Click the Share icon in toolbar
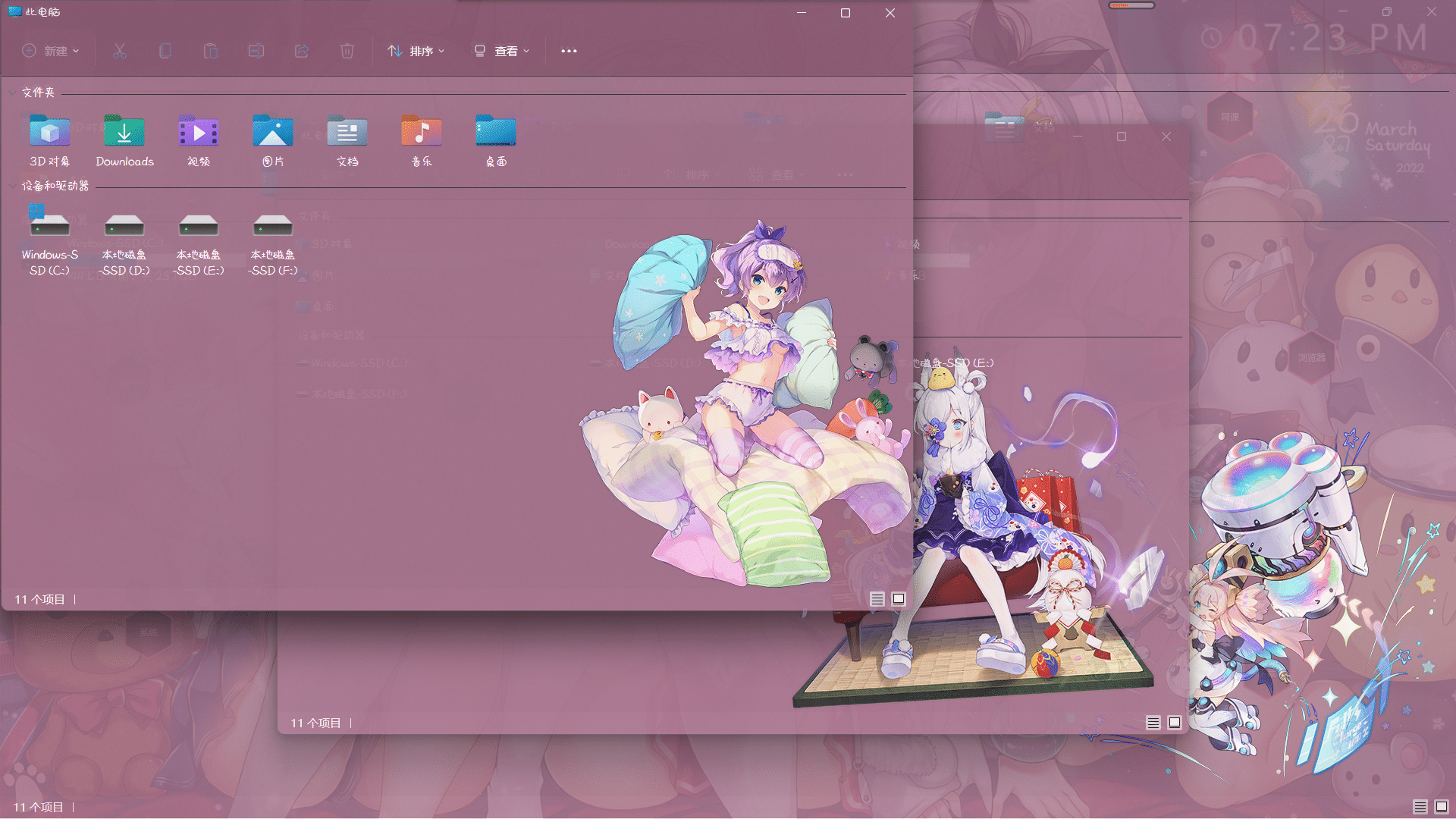 pos(301,51)
